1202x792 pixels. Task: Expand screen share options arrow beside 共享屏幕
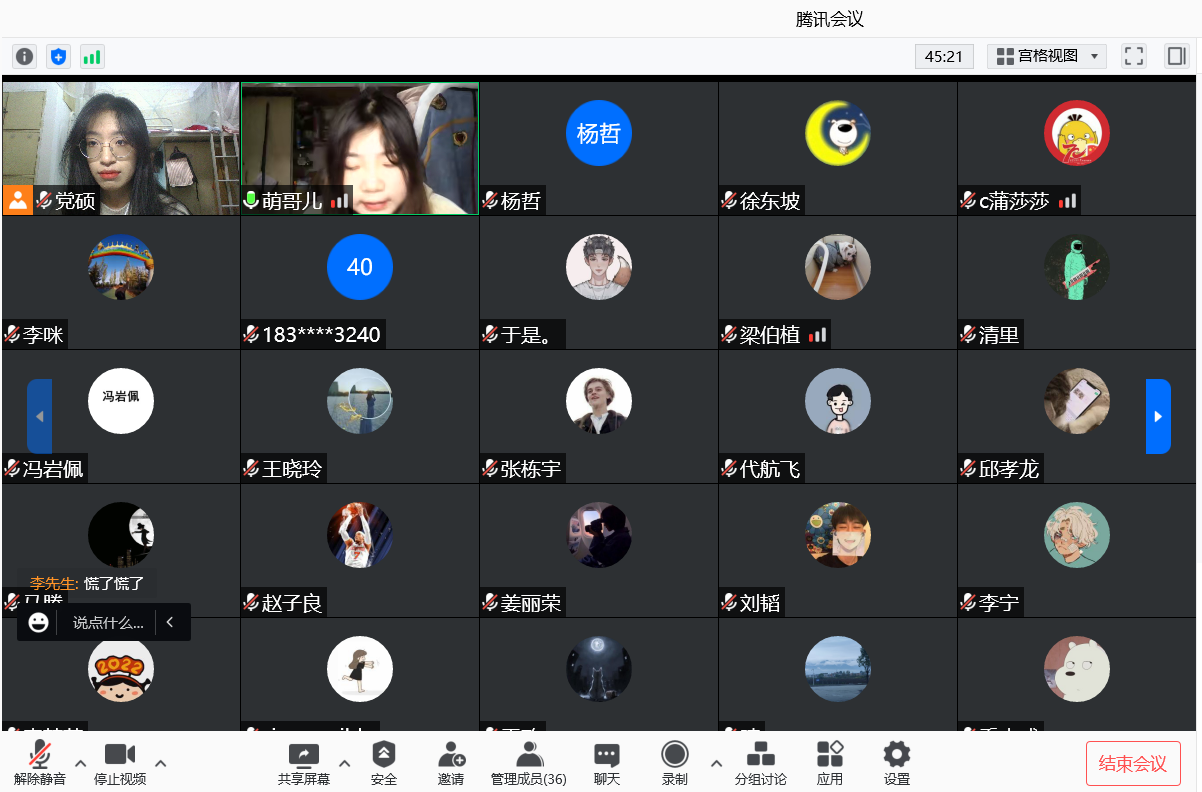345,763
